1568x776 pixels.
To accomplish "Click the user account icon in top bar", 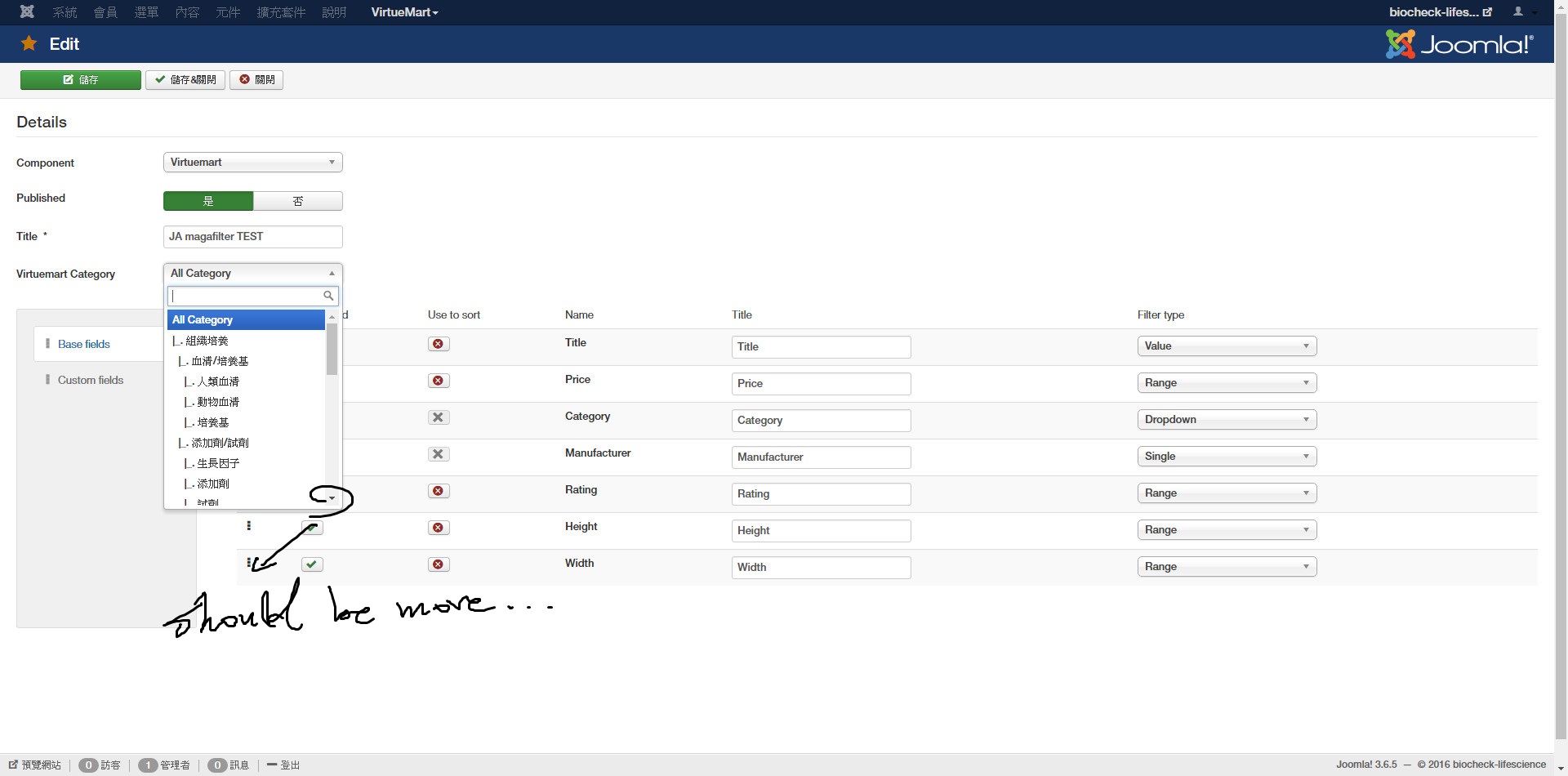I will click(x=1518, y=11).
